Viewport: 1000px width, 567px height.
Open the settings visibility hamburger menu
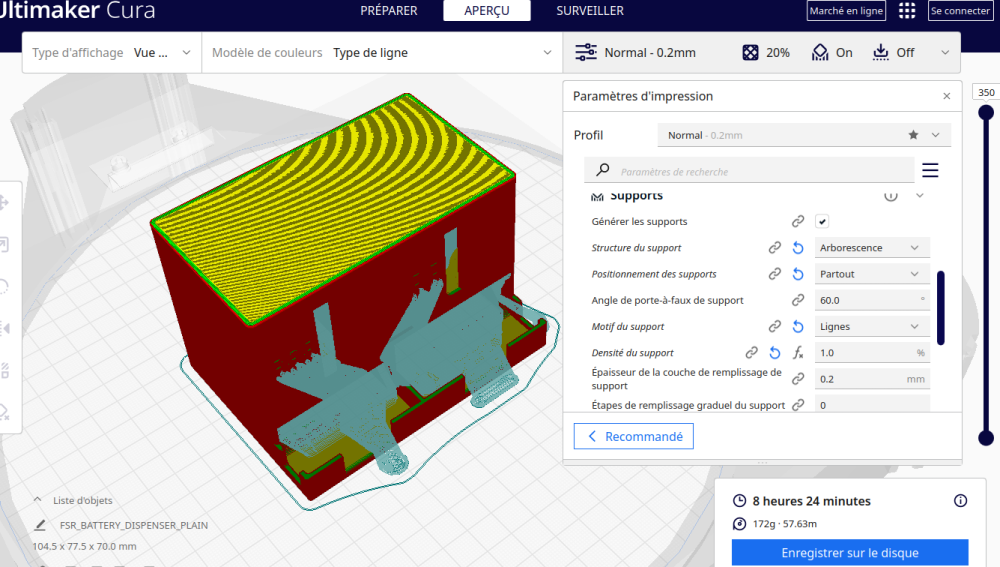(x=930, y=170)
